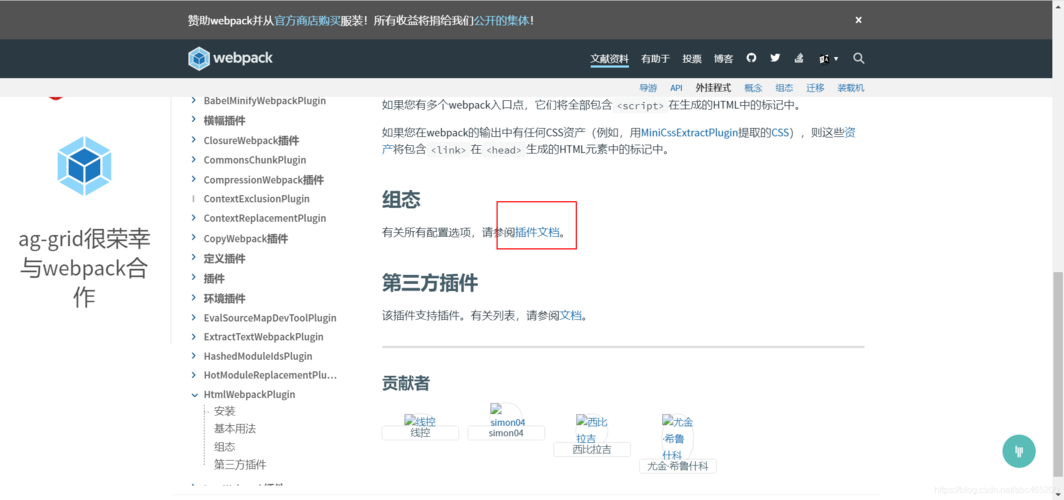Open 博客 top nav item
The height and width of the screenshot is (500, 1064).
[723, 59]
